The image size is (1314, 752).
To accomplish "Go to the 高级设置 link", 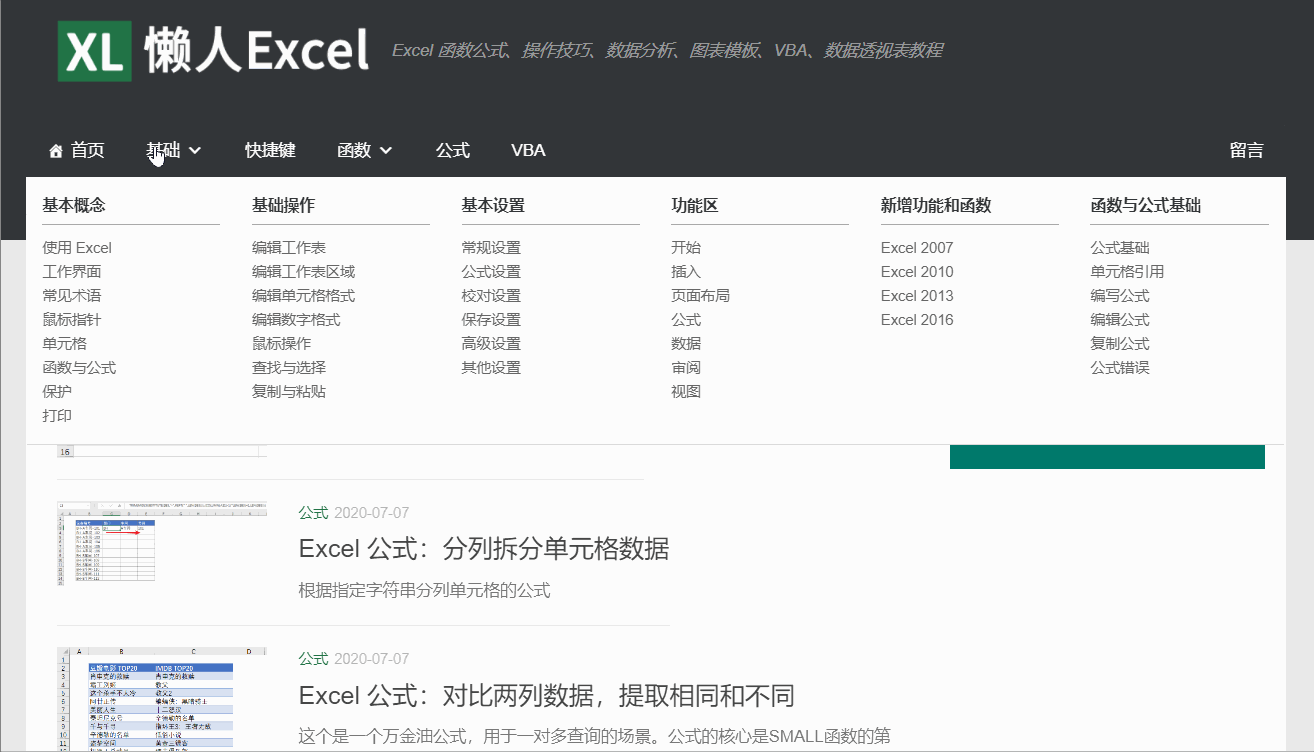I will coord(491,344).
